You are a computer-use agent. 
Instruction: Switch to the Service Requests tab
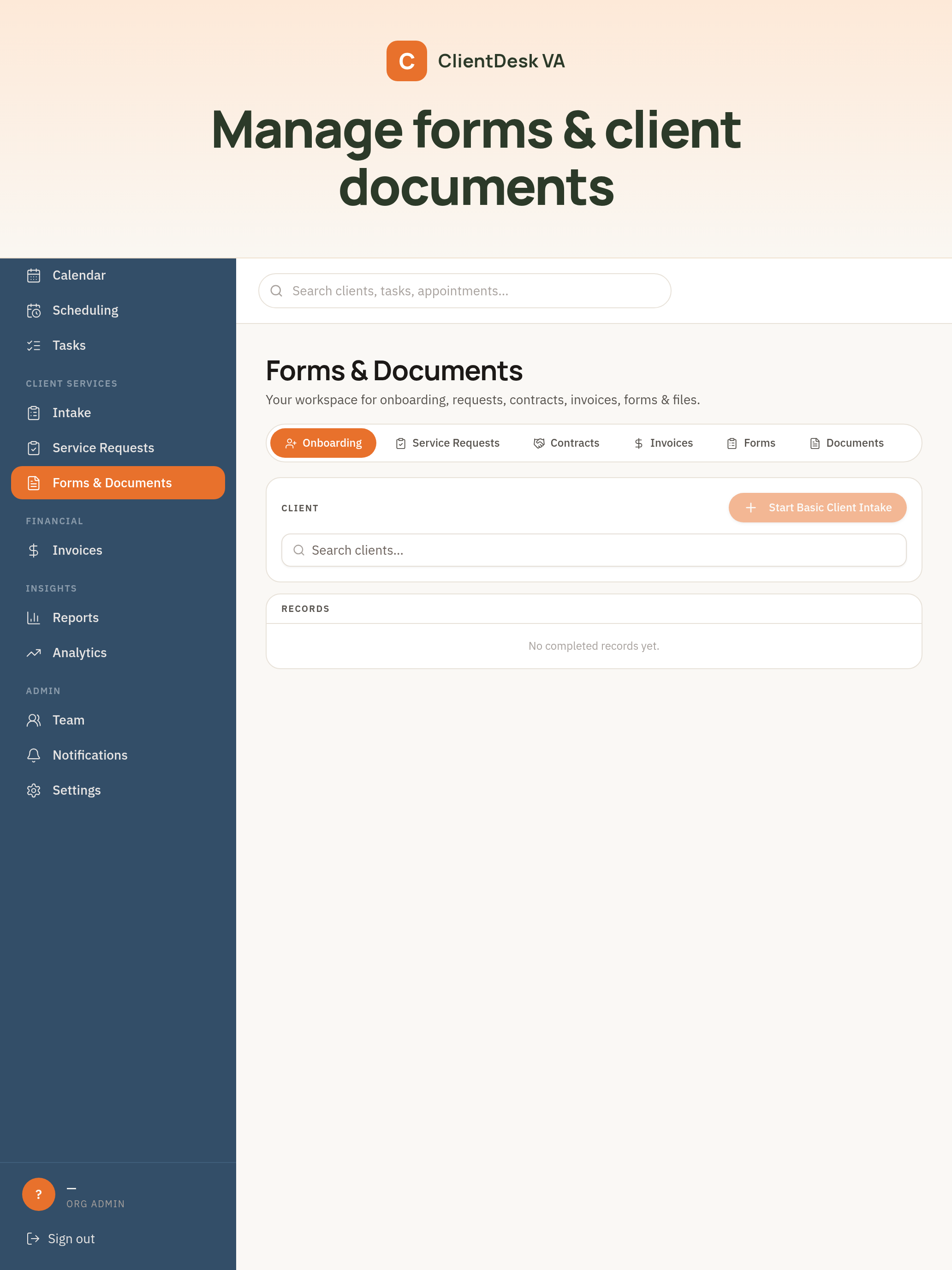point(447,443)
